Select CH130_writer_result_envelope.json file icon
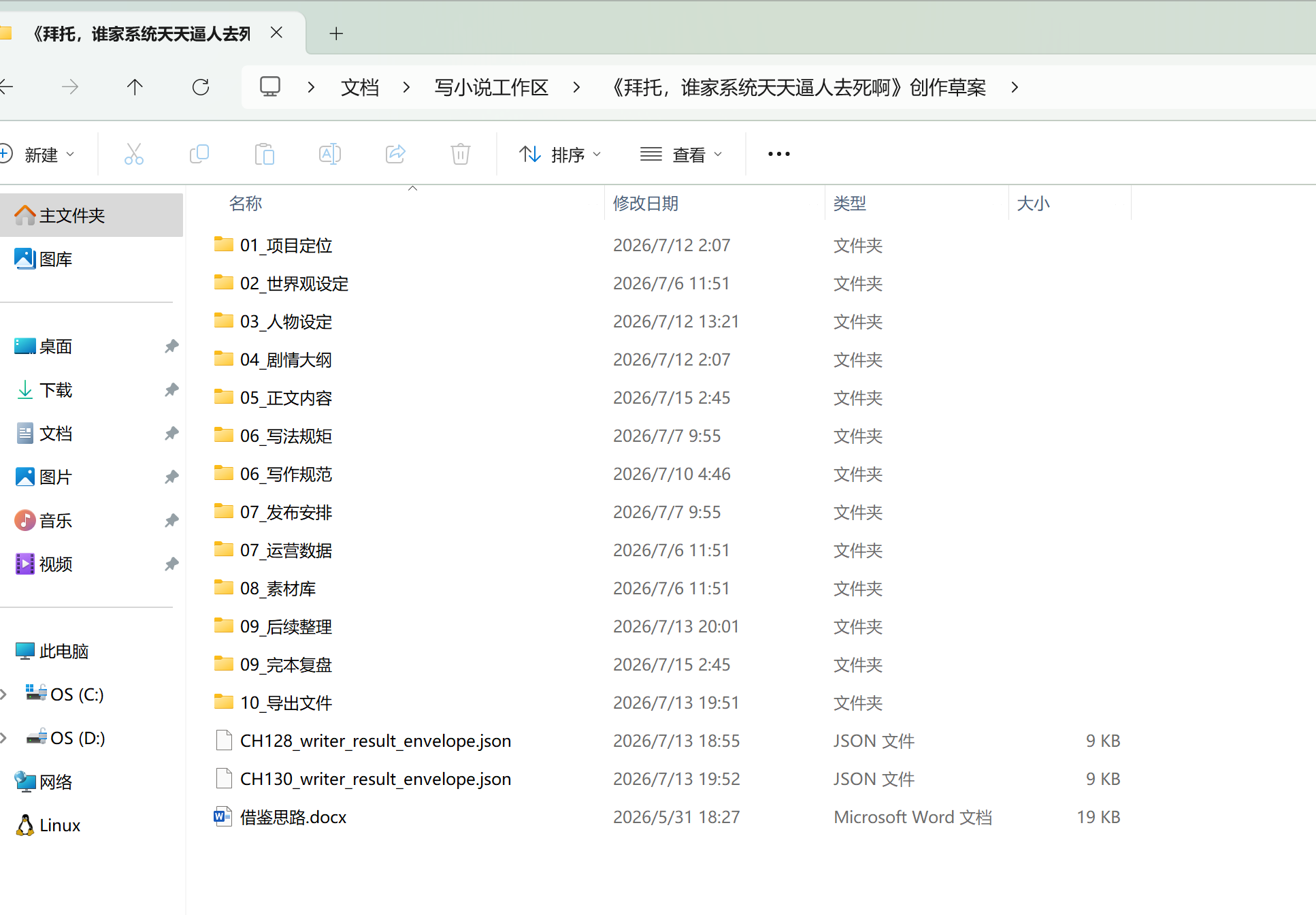Viewport: 1316px width, 915px height. 224,778
